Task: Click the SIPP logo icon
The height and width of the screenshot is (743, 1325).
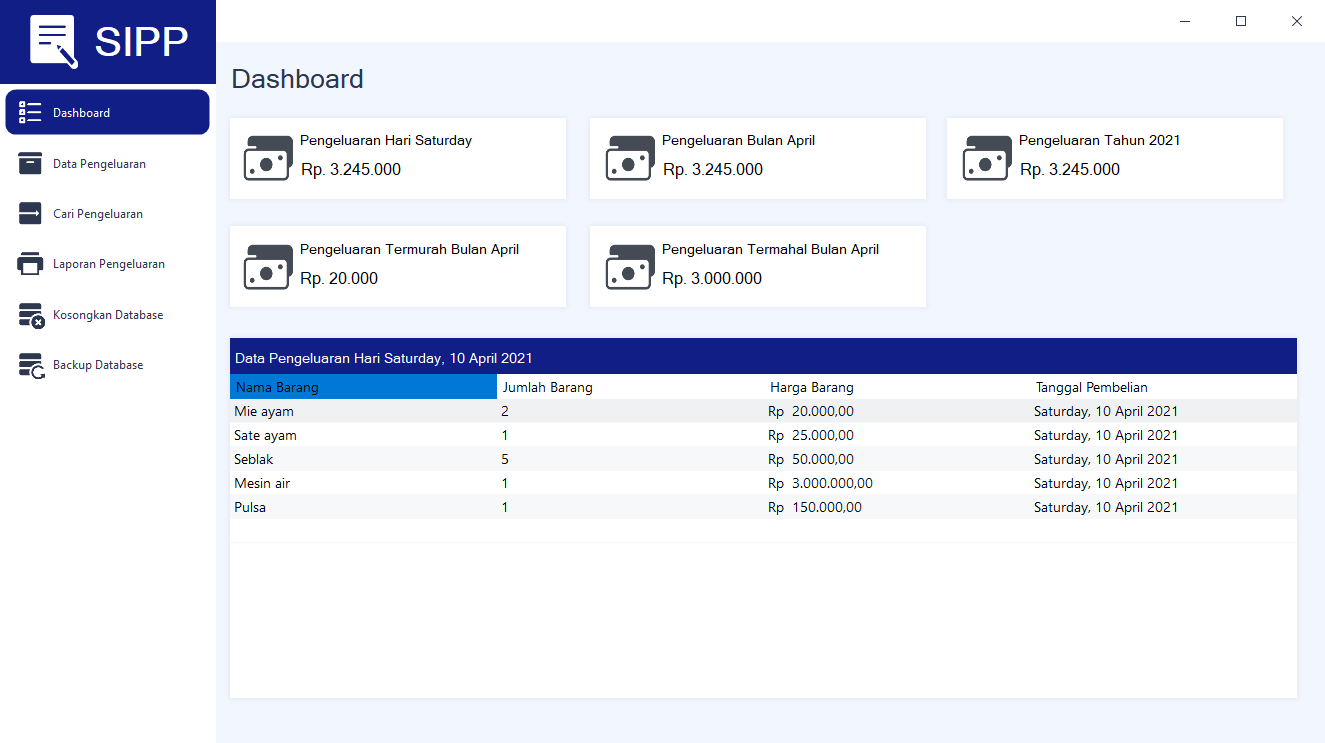Action: click(54, 42)
